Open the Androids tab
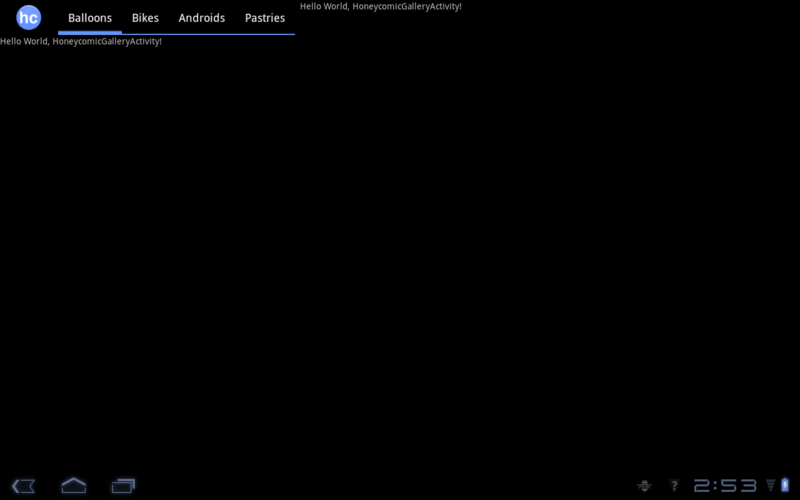 202,18
